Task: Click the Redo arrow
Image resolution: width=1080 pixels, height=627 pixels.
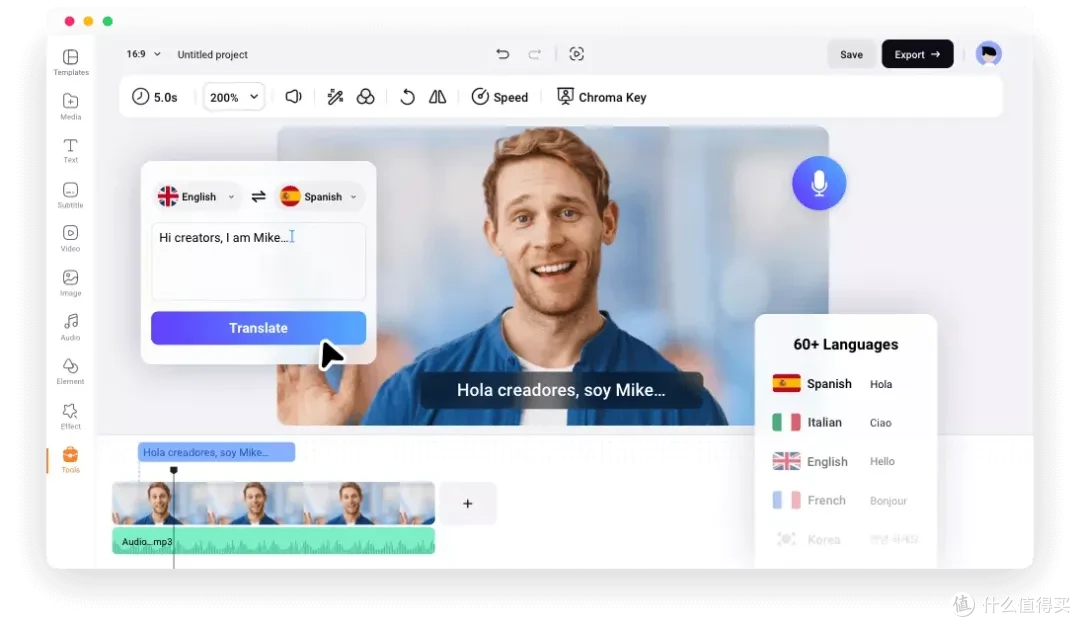Action: pos(534,54)
